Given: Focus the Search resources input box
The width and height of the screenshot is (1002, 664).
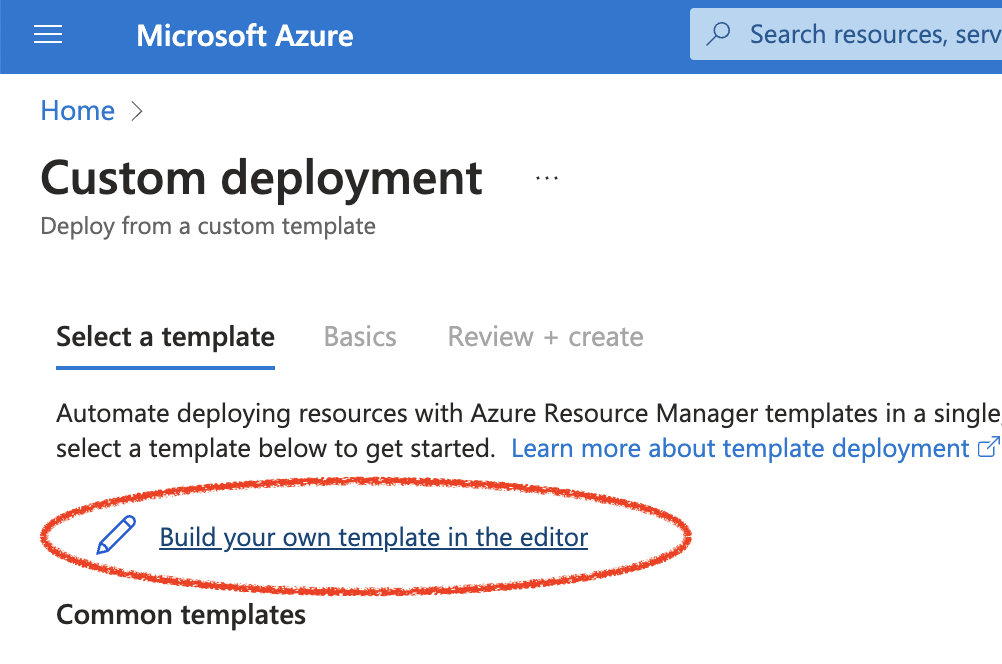Looking at the screenshot, I should (870, 35).
